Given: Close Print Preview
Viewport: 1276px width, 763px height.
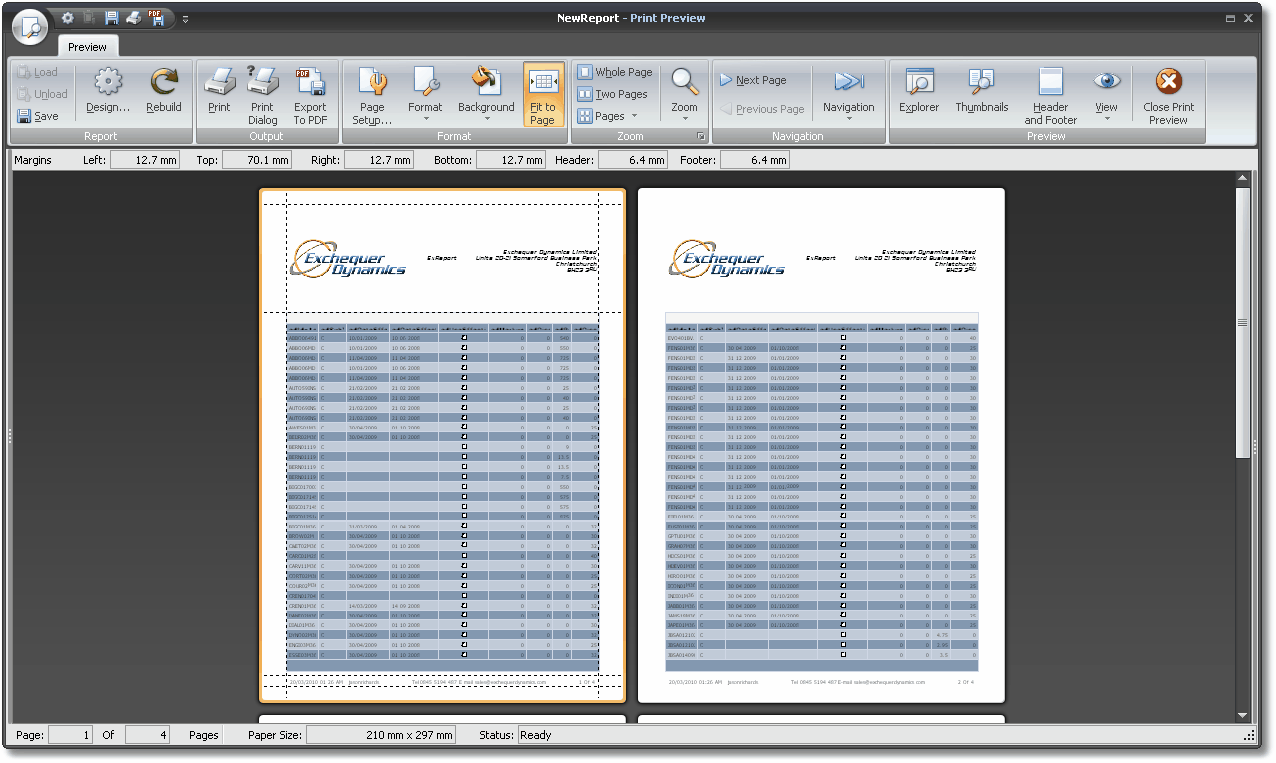Looking at the screenshot, I should click(1168, 95).
